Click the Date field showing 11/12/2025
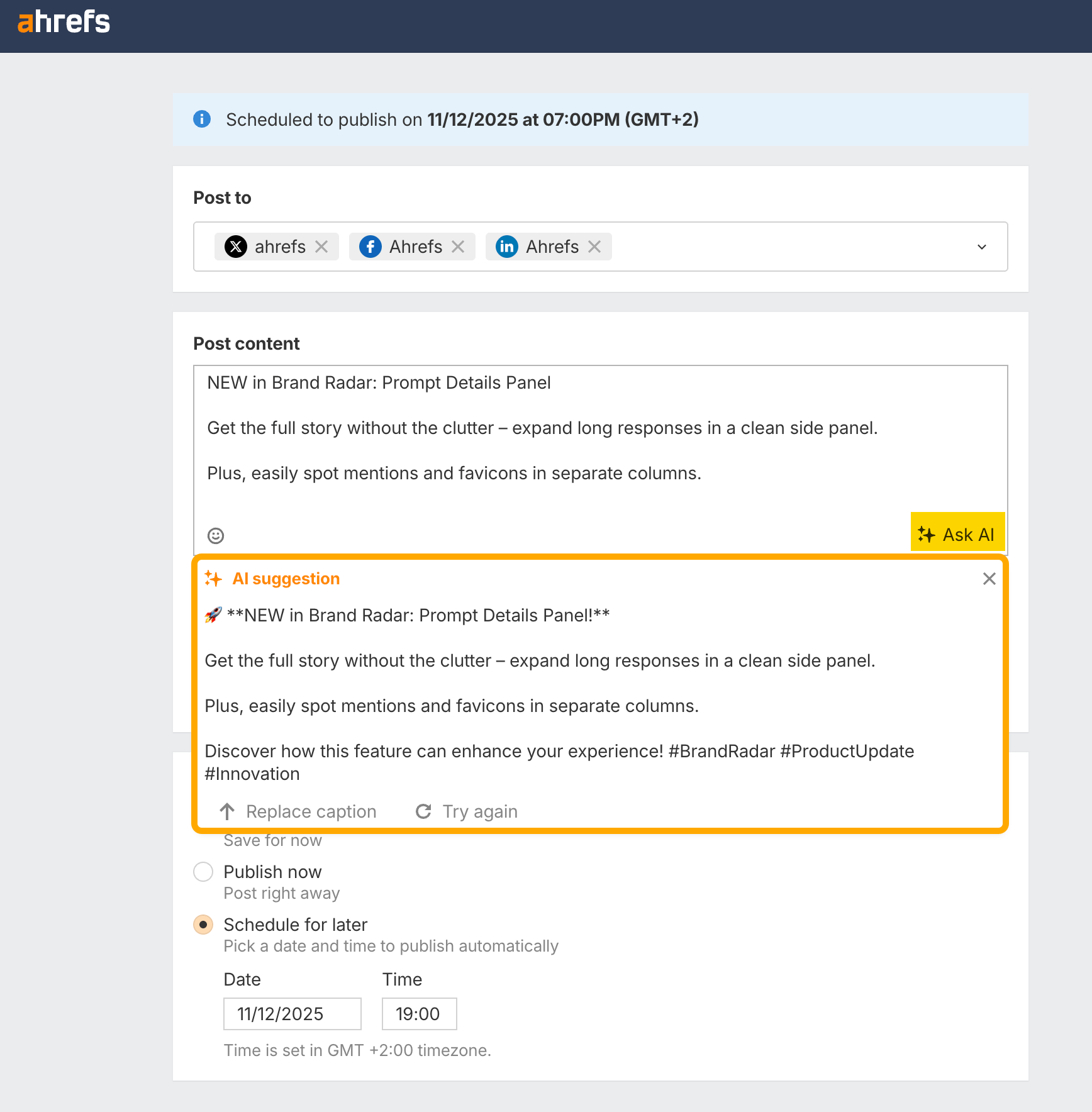 tap(292, 1013)
